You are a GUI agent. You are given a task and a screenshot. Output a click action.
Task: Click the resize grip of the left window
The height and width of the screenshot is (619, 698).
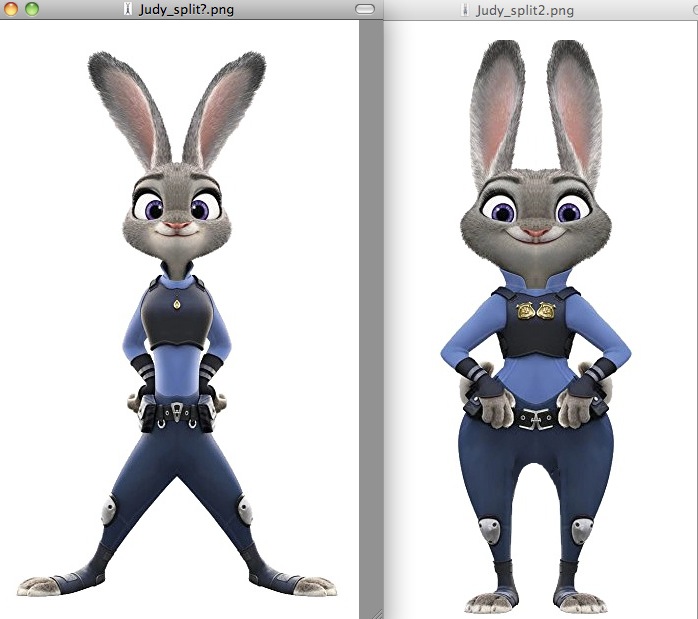tap(377, 612)
